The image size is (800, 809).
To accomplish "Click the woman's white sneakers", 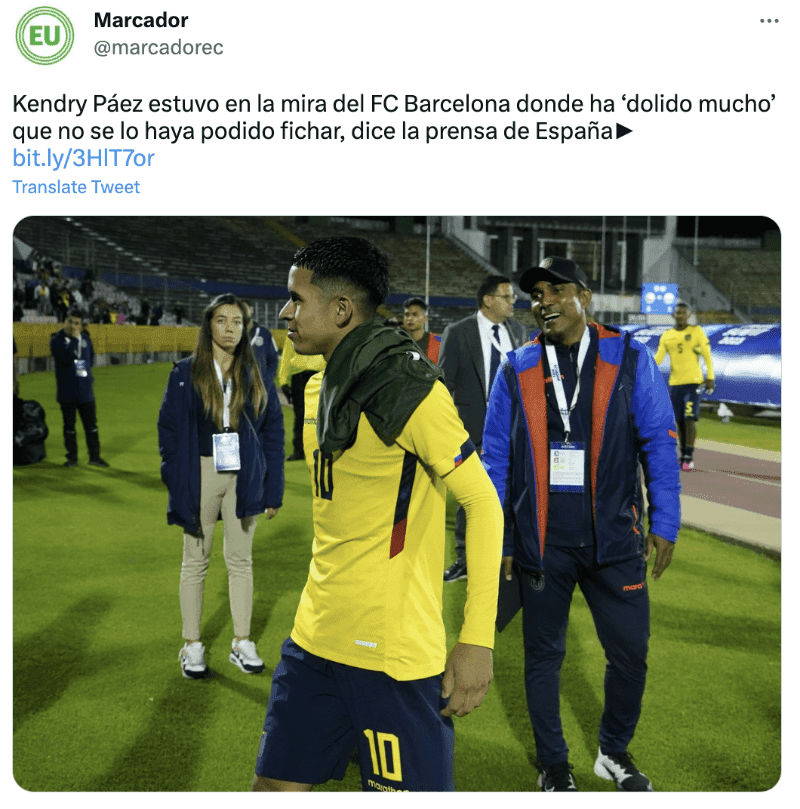I will pos(221,658).
